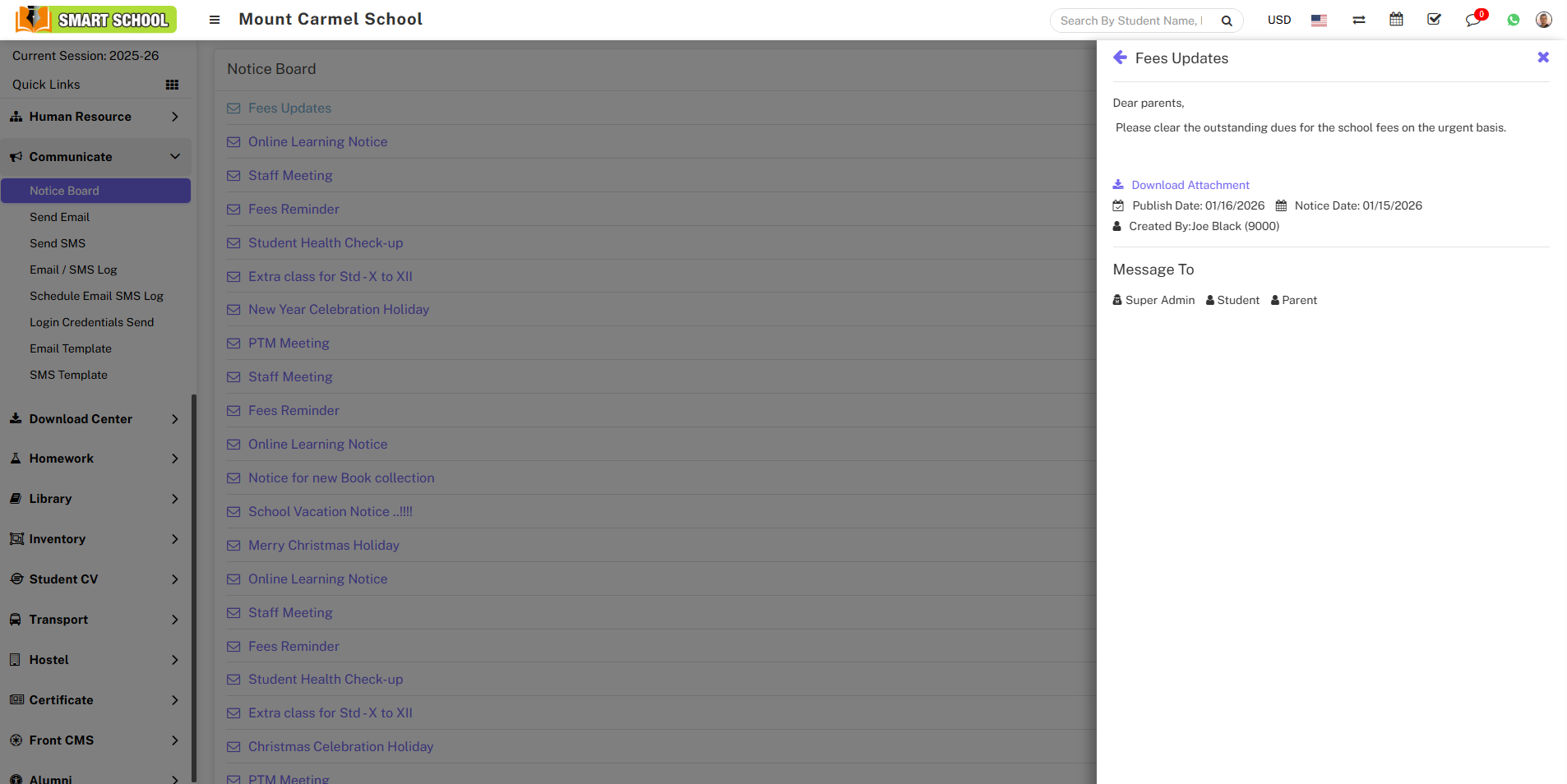Image resolution: width=1567 pixels, height=784 pixels.
Task: Open the chat notifications icon
Action: point(1472,20)
